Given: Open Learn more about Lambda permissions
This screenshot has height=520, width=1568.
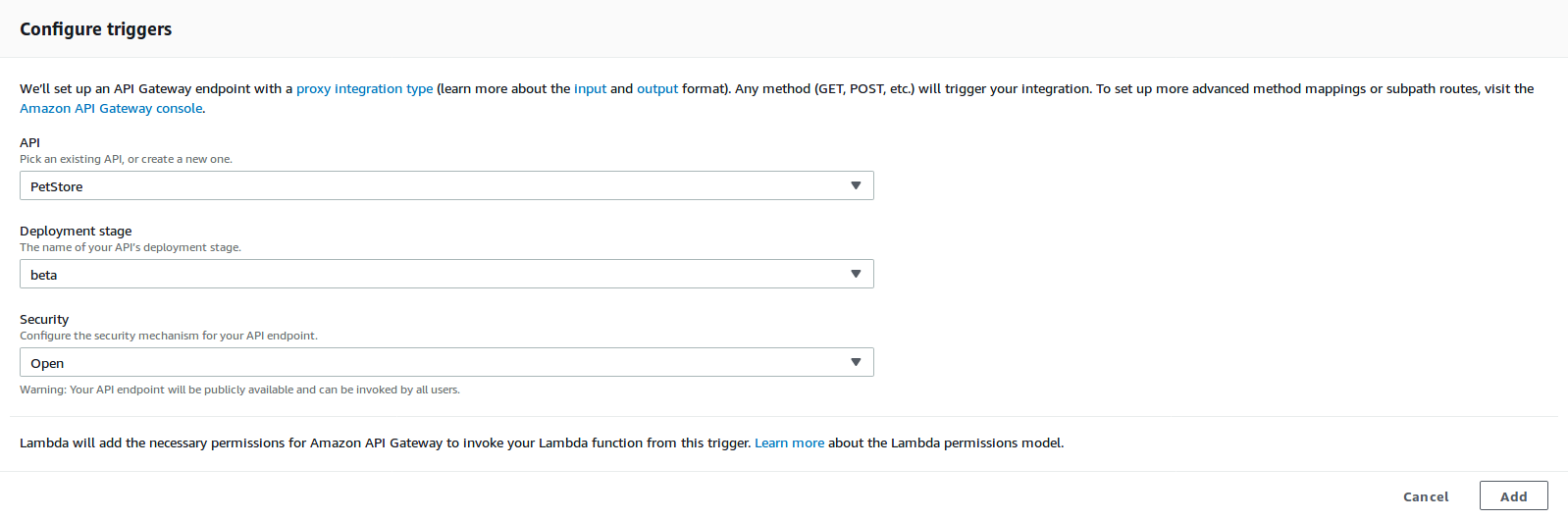Looking at the screenshot, I should click(789, 443).
